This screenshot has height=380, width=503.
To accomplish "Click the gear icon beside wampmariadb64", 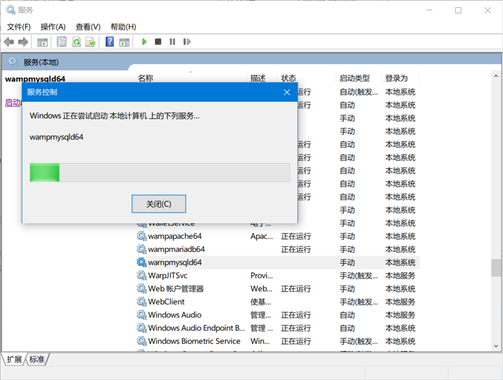I will (x=142, y=249).
